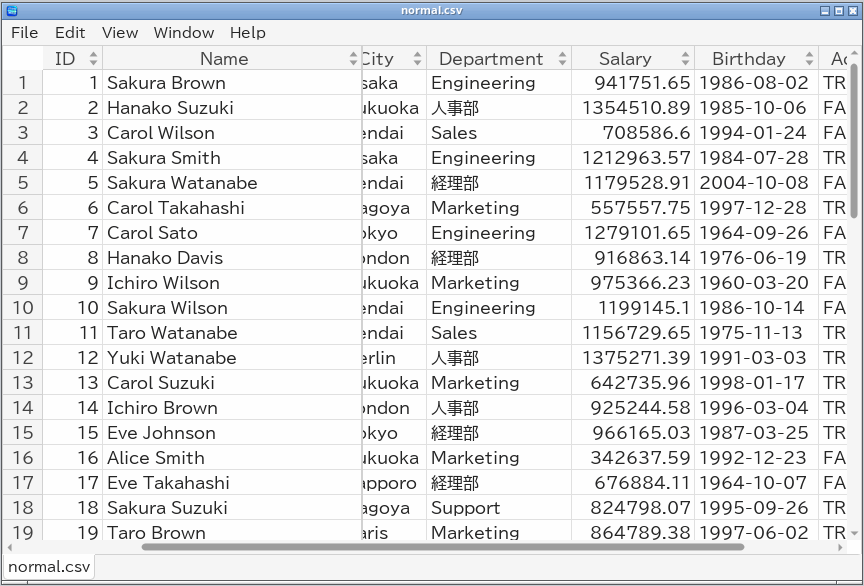
Task: Click the Salary column sort arrows
Action: (685, 58)
